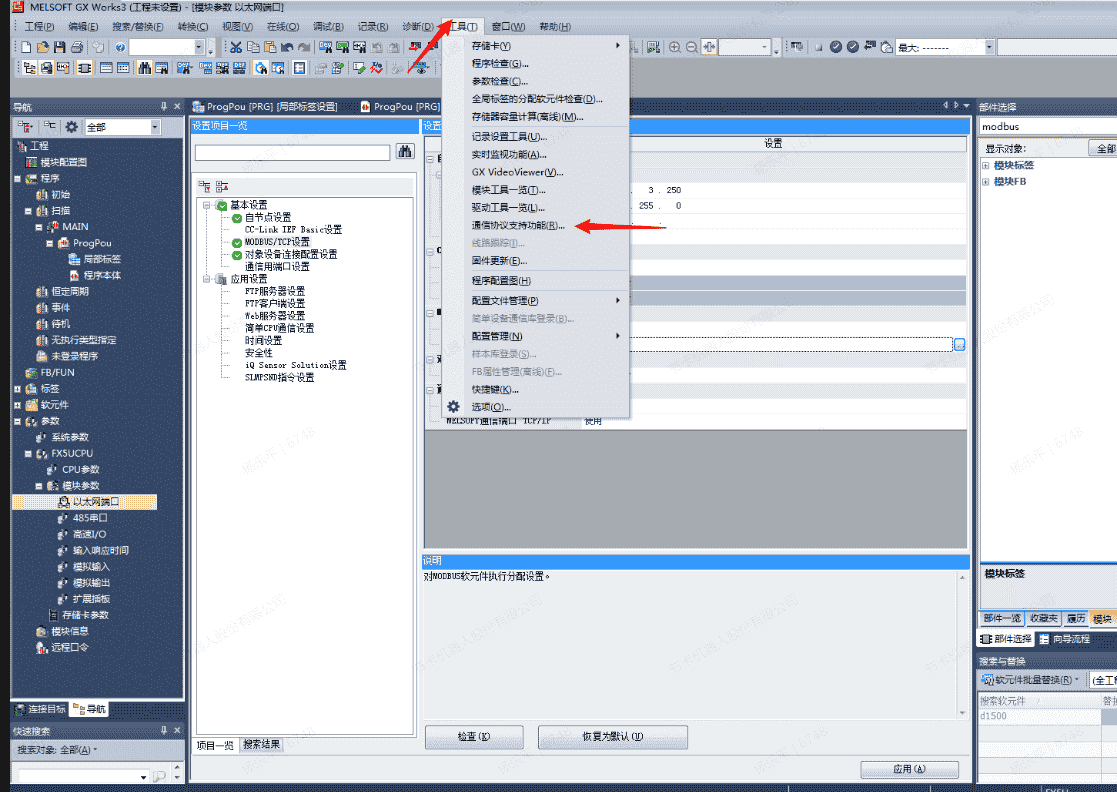Collapse the 程序 node in navigation tree
Viewport: 1117px width, 792px height.
point(17,178)
